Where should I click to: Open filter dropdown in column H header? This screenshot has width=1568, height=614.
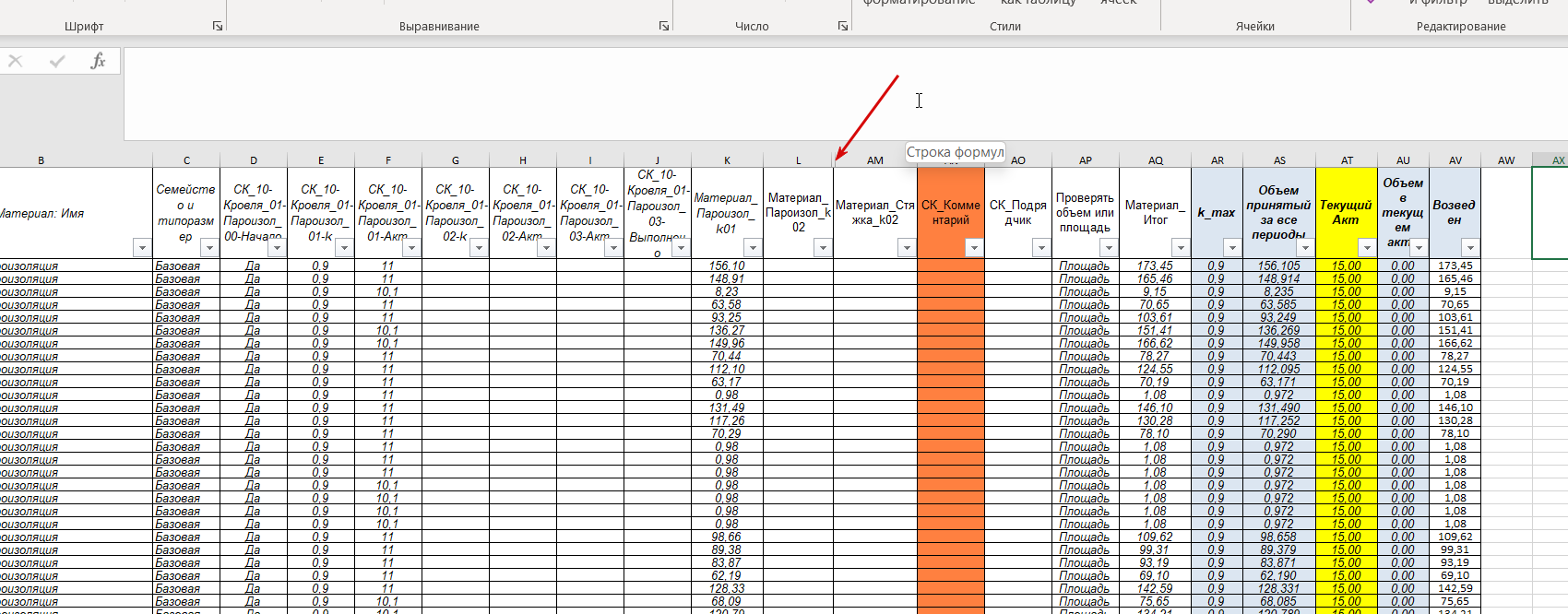pyautogui.click(x=546, y=248)
